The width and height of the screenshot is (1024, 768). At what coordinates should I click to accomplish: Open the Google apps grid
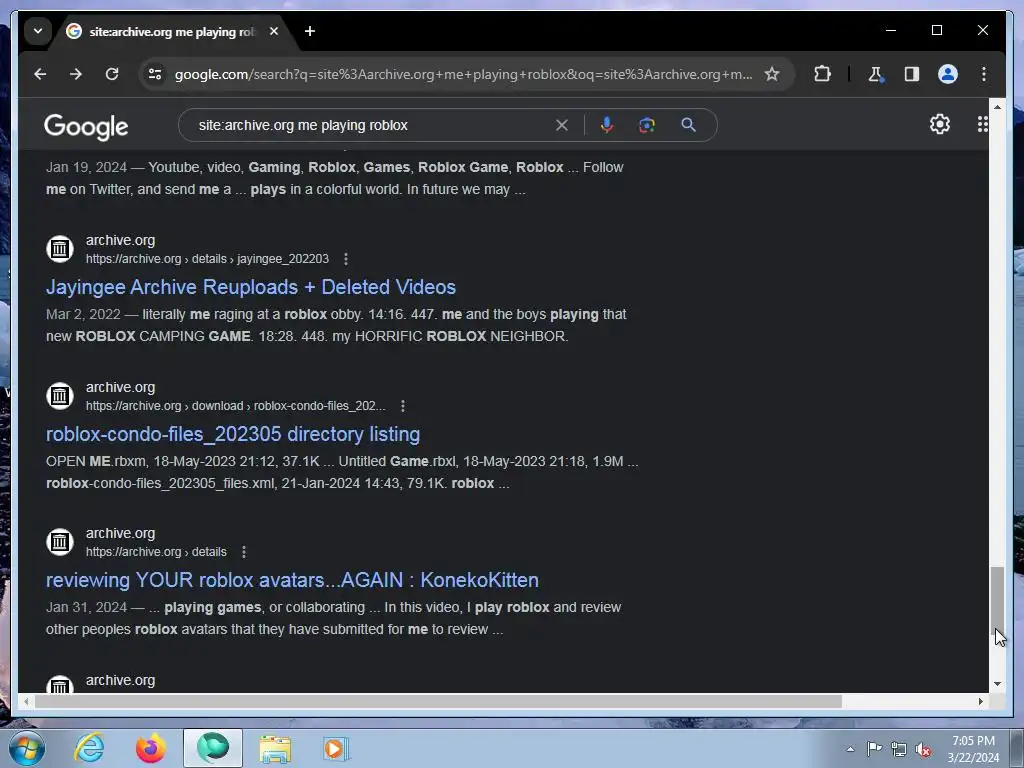982,124
